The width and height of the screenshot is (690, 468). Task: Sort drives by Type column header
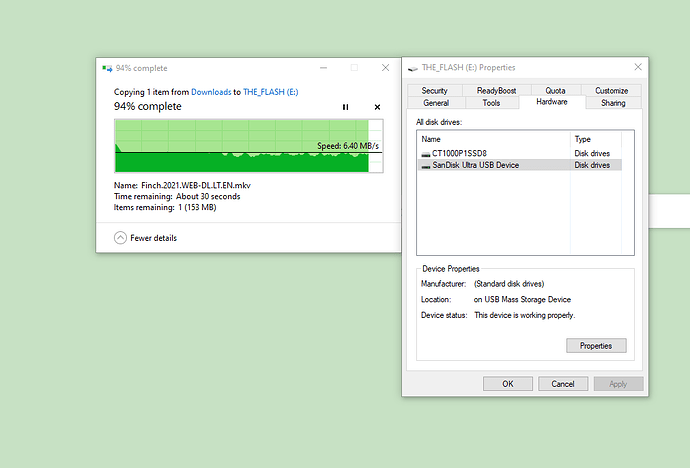(596, 139)
